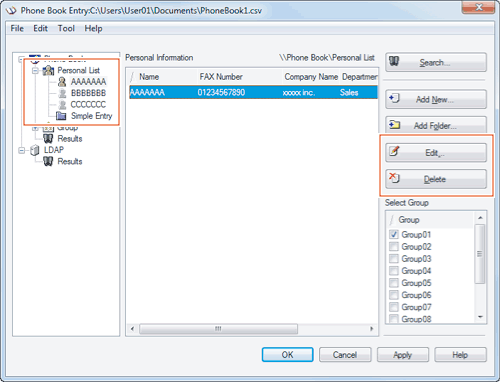Sort by the Company Name column header
The width and height of the screenshot is (500, 382).
tap(311, 77)
